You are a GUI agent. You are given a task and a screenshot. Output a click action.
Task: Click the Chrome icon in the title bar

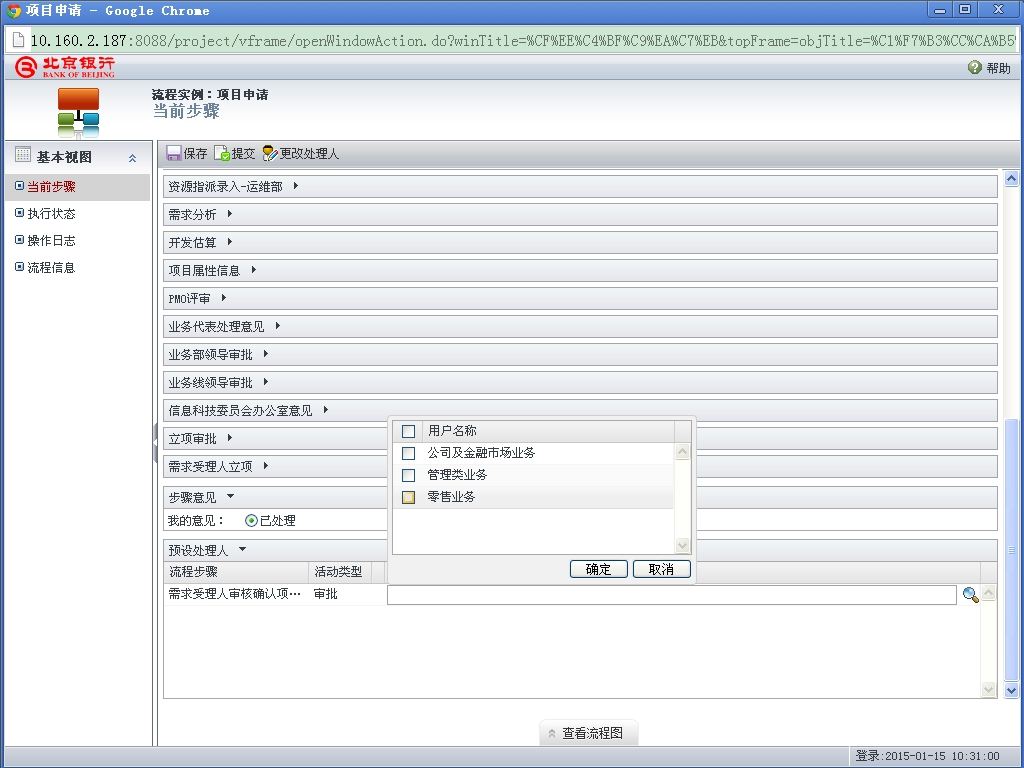[13, 10]
